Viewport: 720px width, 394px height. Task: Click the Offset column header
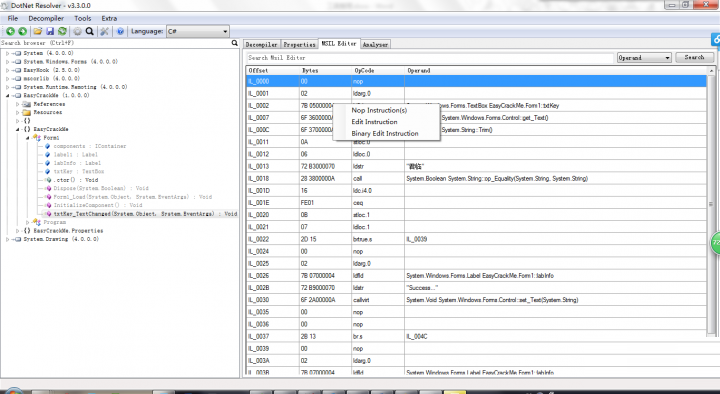click(x=273, y=70)
